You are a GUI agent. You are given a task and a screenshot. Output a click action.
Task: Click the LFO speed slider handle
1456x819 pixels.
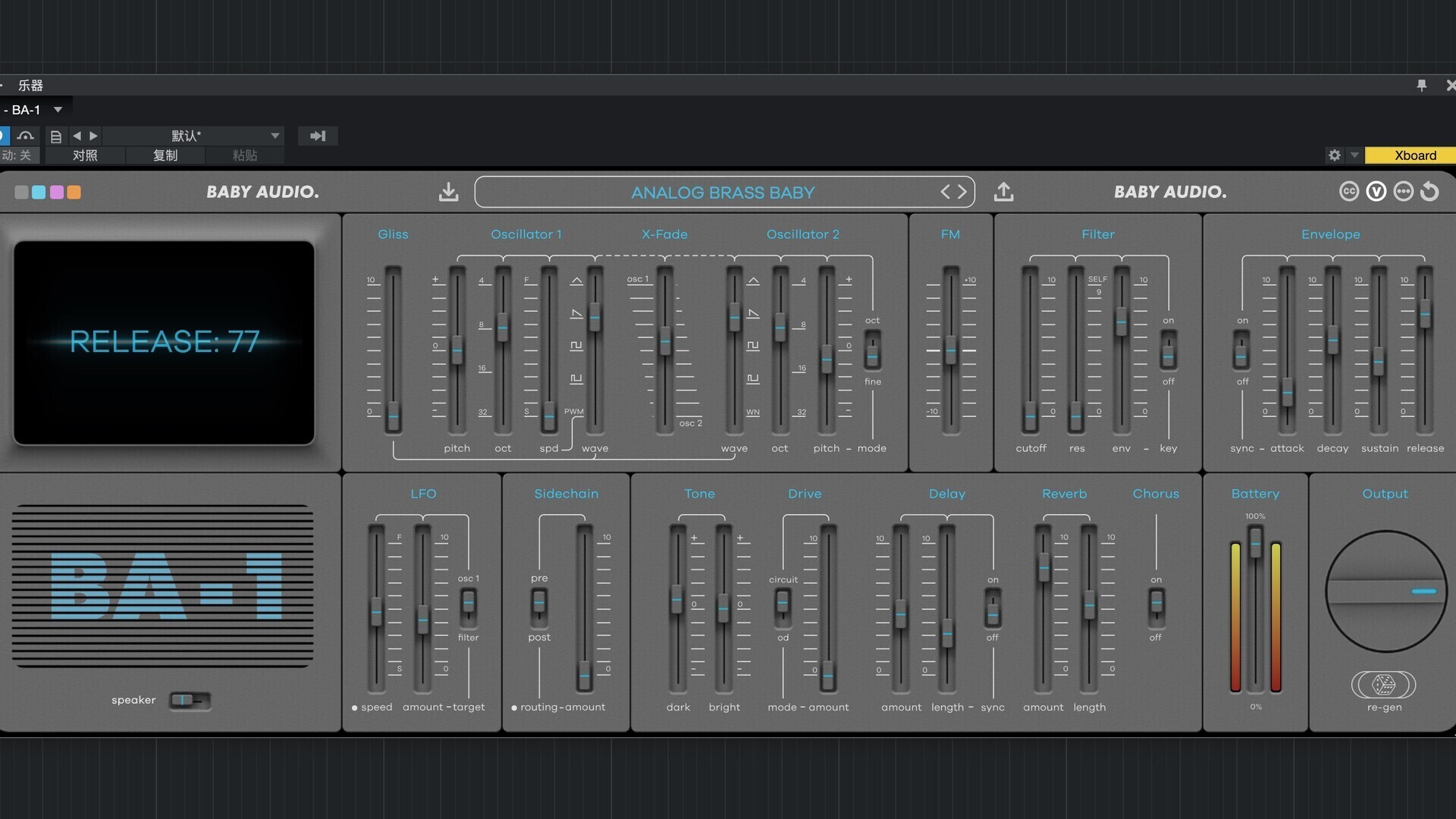point(376,611)
